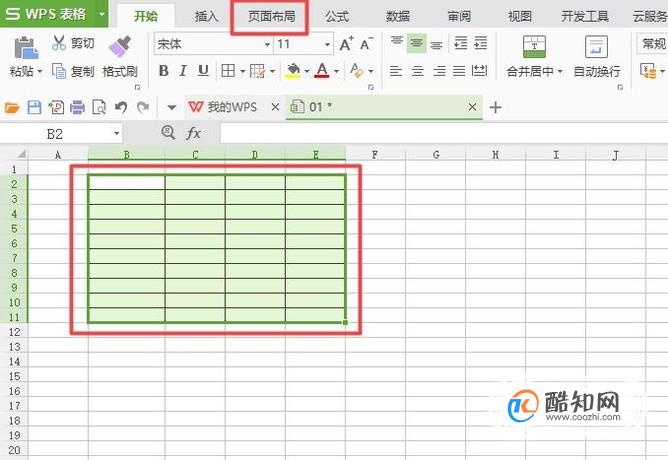The width and height of the screenshot is (668, 460).
Task: Click the distributed alignment icon
Action: pyautogui.click(x=479, y=71)
